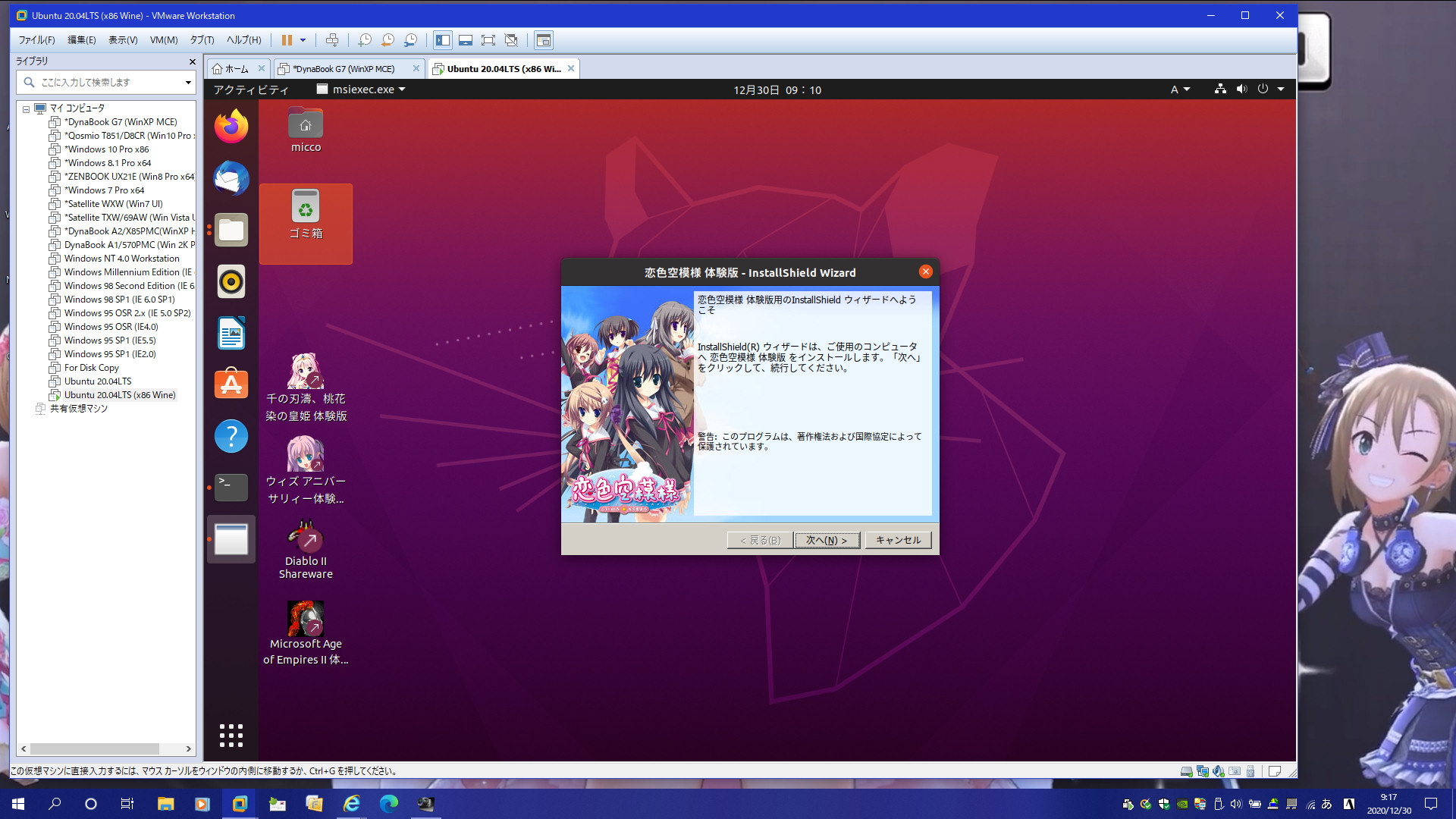Select Windows 7 Pro x64 in library
Screen dimensions: 1456x819
[x=104, y=190]
